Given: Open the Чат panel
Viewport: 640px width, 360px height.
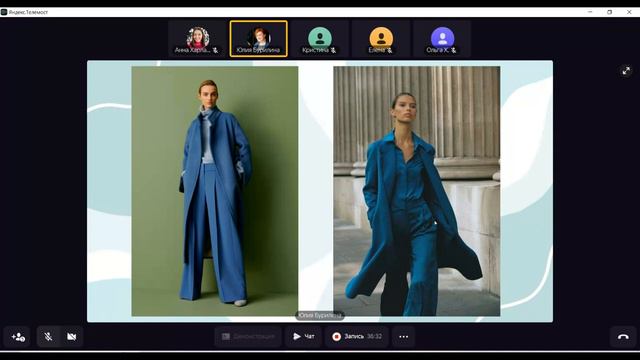Looking at the screenshot, I should point(304,337).
